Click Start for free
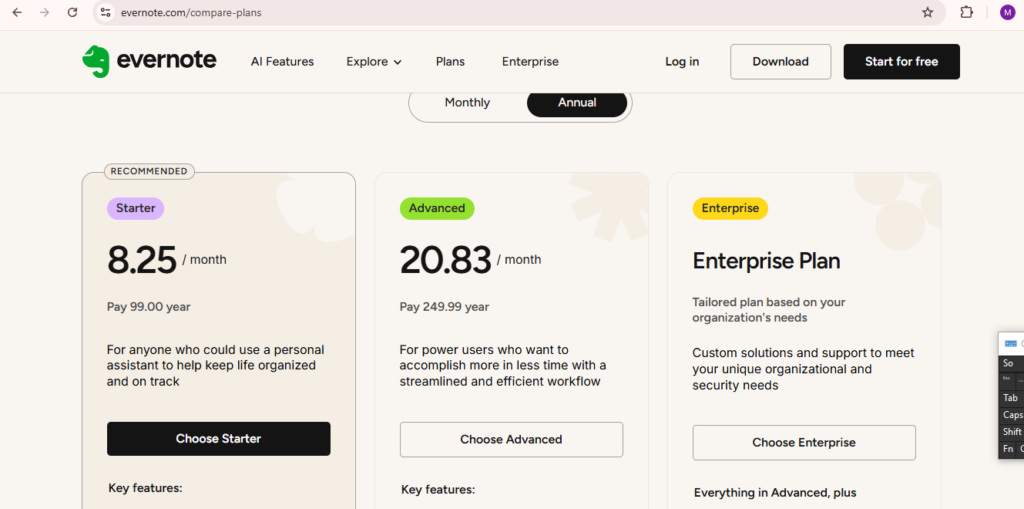 click(x=901, y=61)
